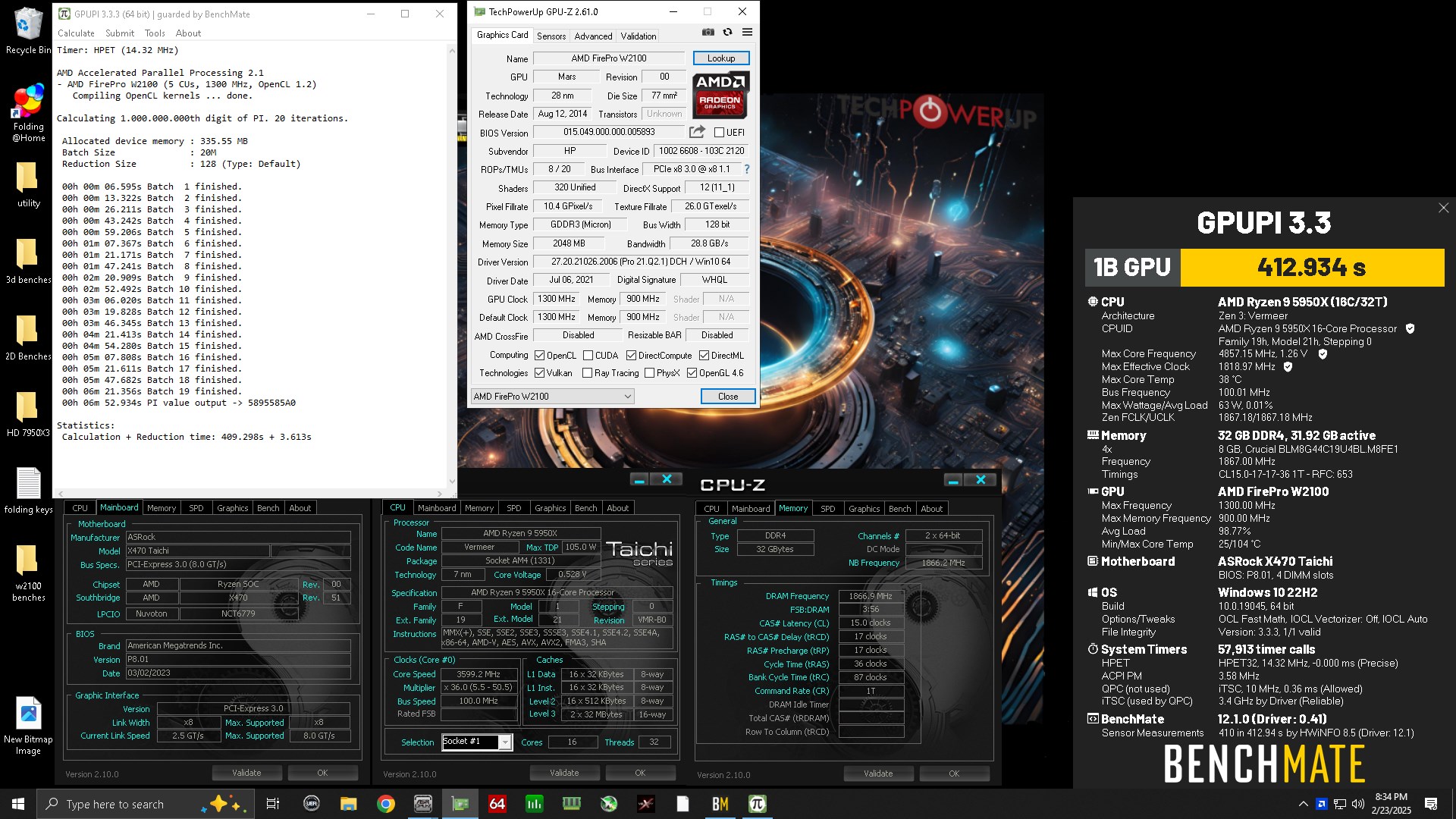Open the New Bitmap Image file
This screenshot has height=819, width=1456.
click(x=28, y=726)
